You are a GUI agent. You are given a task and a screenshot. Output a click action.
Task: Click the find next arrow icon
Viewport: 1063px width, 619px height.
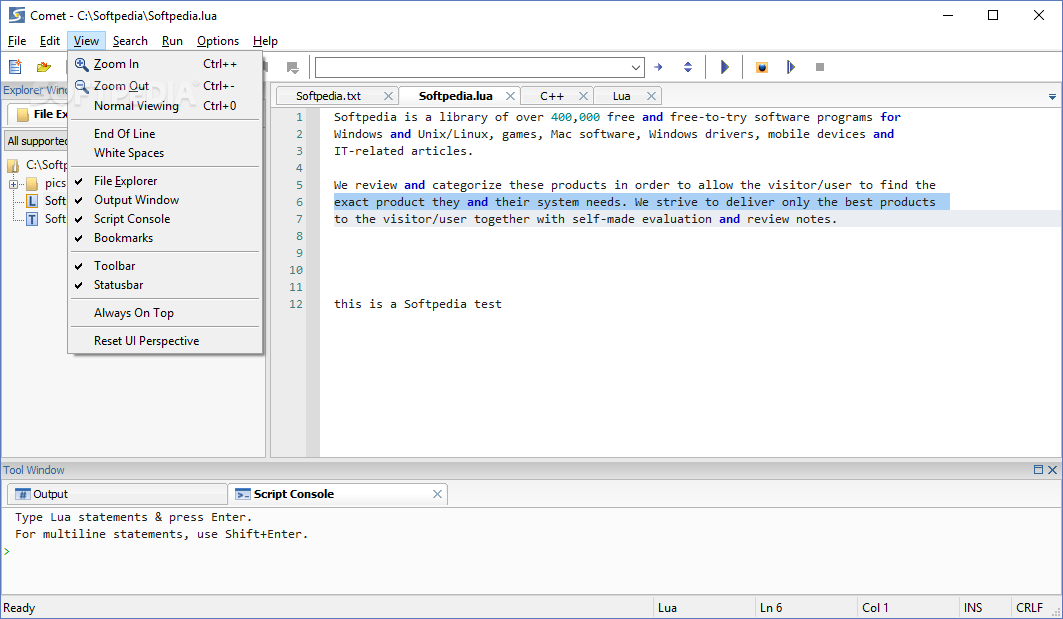click(658, 67)
